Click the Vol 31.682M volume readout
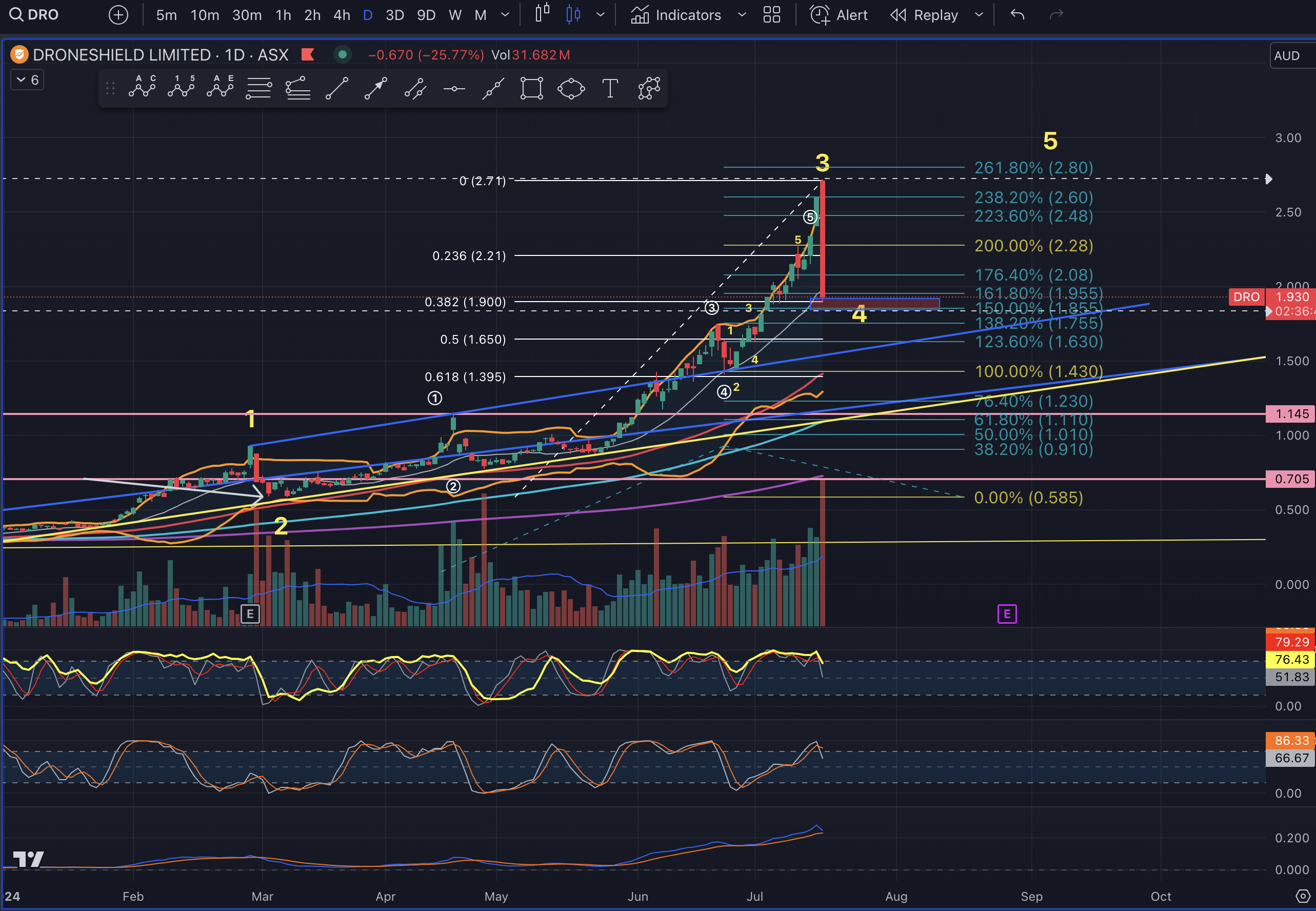 (x=531, y=55)
